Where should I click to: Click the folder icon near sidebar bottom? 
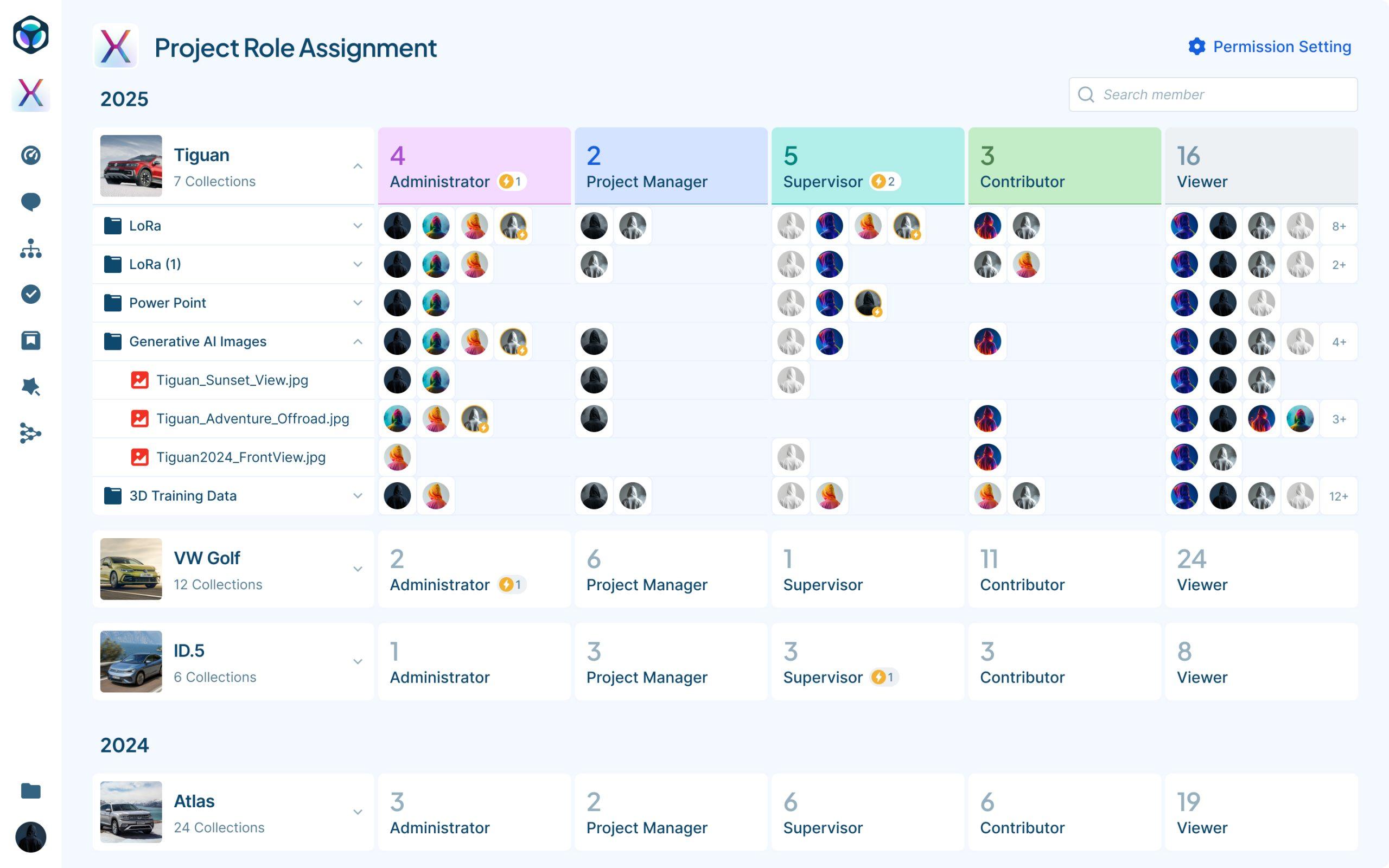point(31,791)
